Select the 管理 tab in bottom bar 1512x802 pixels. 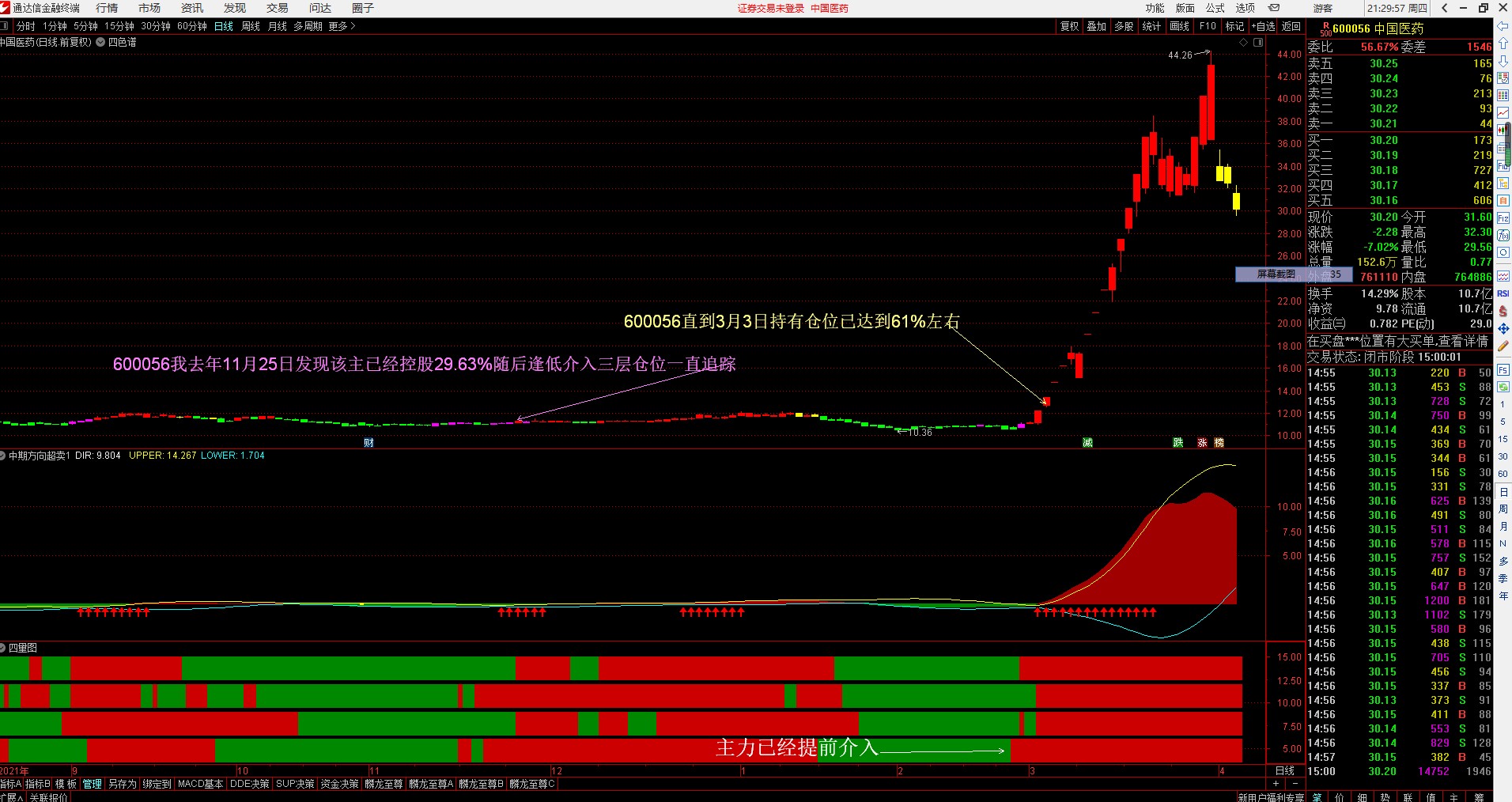click(93, 784)
